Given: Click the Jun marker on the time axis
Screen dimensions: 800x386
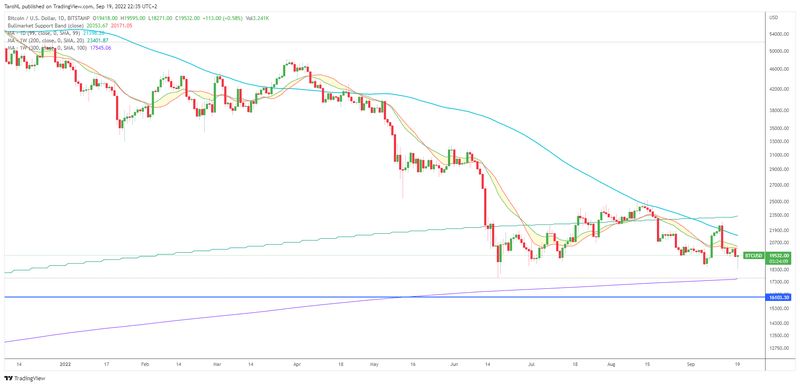Looking at the screenshot, I should coord(455,365).
